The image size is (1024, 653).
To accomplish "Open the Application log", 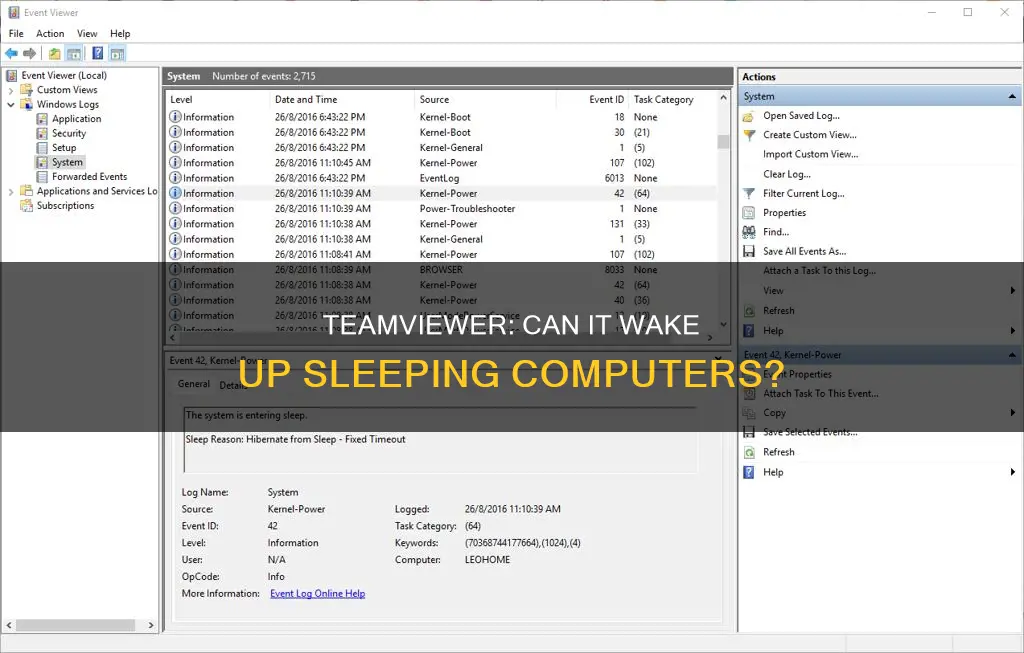I will click(x=76, y=119).
